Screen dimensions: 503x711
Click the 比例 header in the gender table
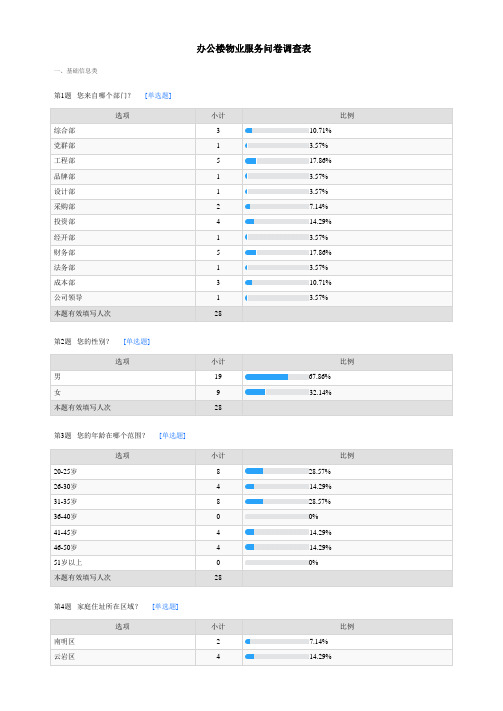click(347, 361)
